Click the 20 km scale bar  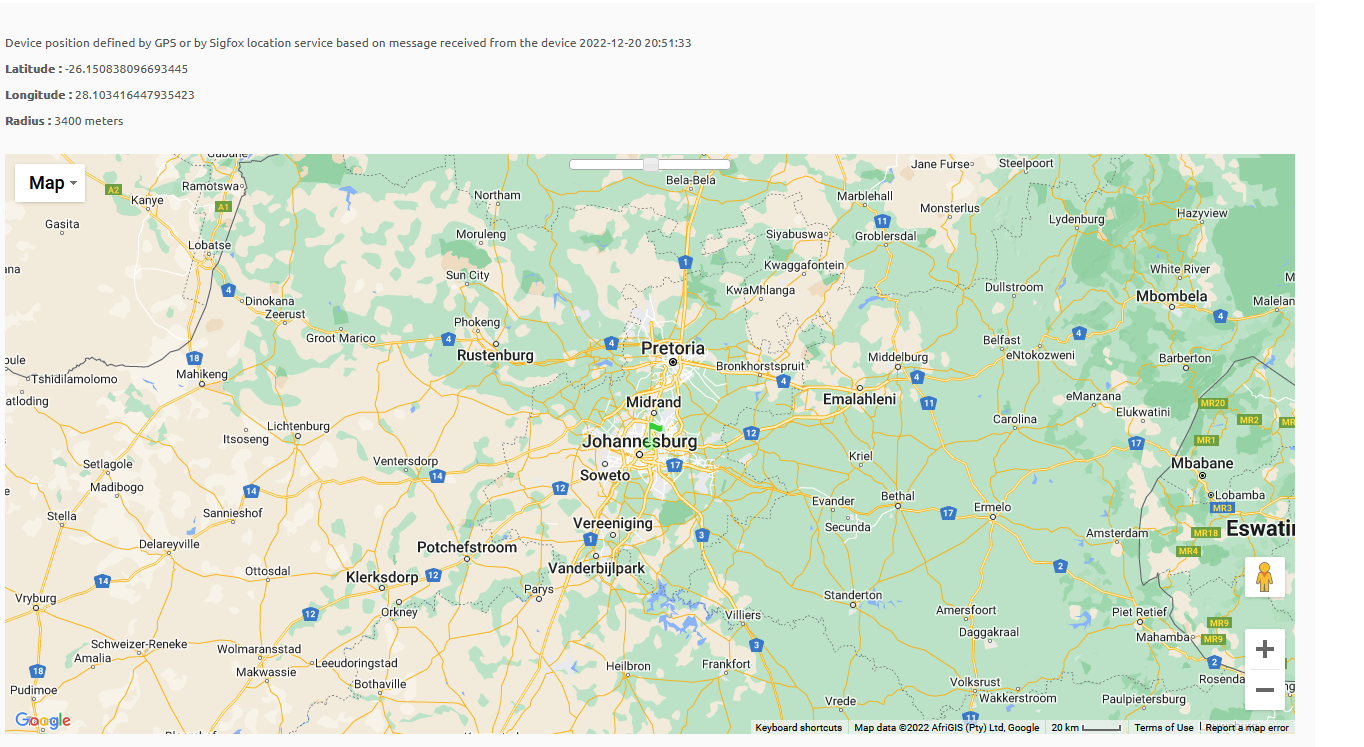pyautogui.click(x=1085, y=727)
